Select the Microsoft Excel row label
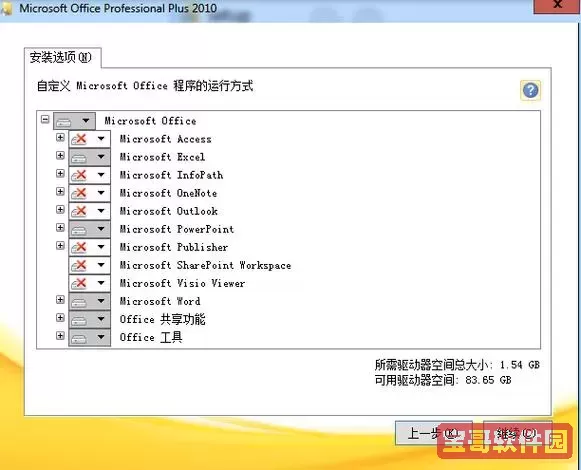The height and width of the screenshot is (470, 581). coord(162,157)
